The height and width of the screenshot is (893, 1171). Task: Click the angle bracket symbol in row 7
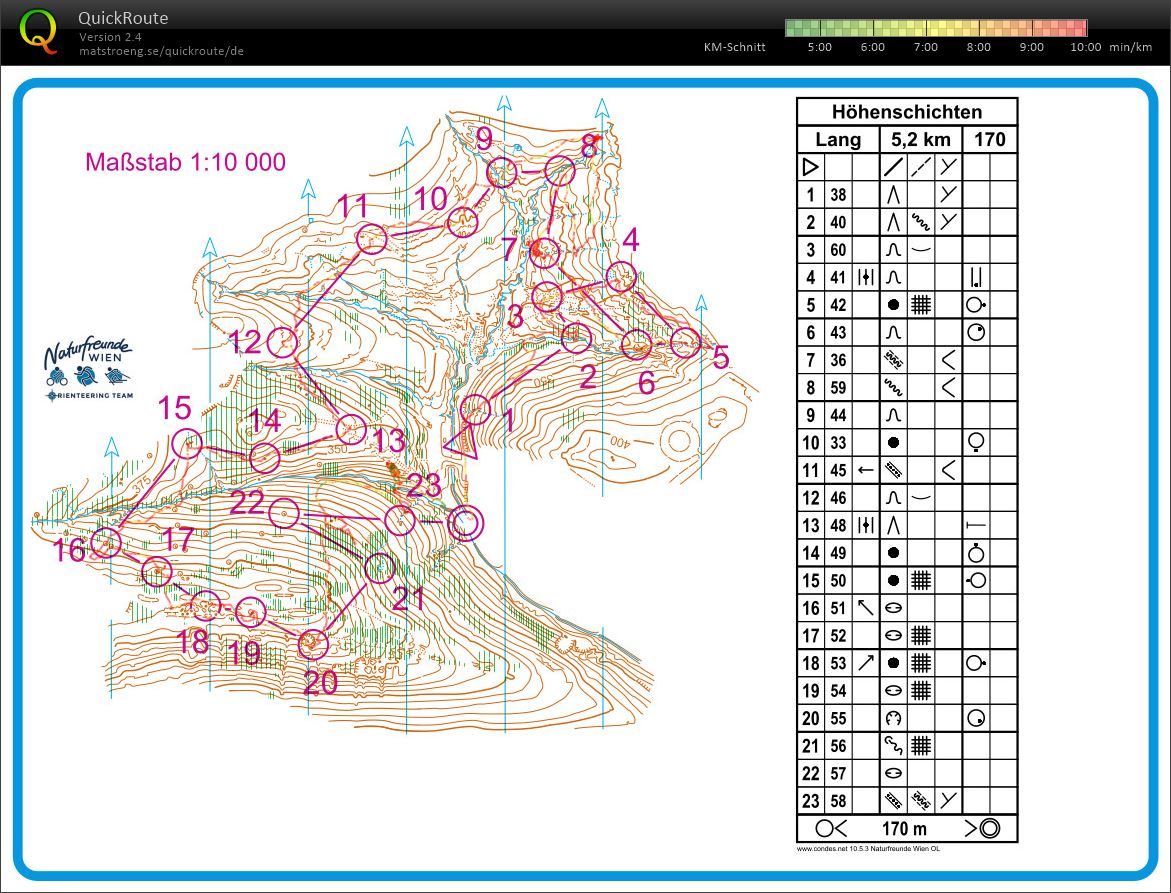pyautogui.click(x=948, y=360)
